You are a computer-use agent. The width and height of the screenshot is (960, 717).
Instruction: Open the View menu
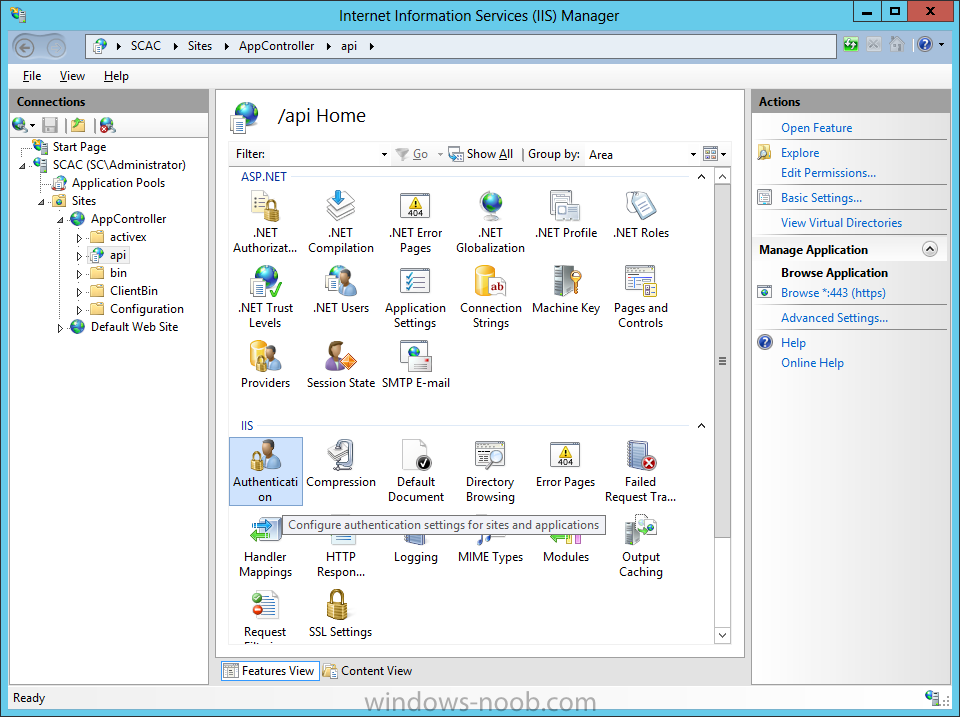click(72, 76)
